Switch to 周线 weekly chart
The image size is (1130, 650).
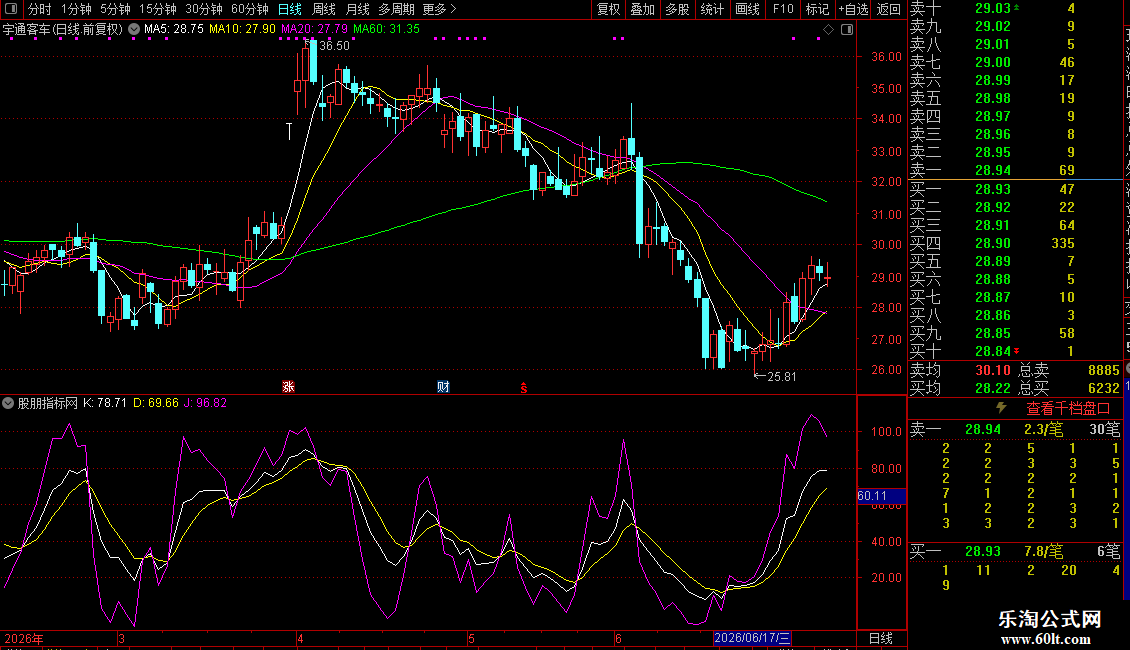point(324,9)
